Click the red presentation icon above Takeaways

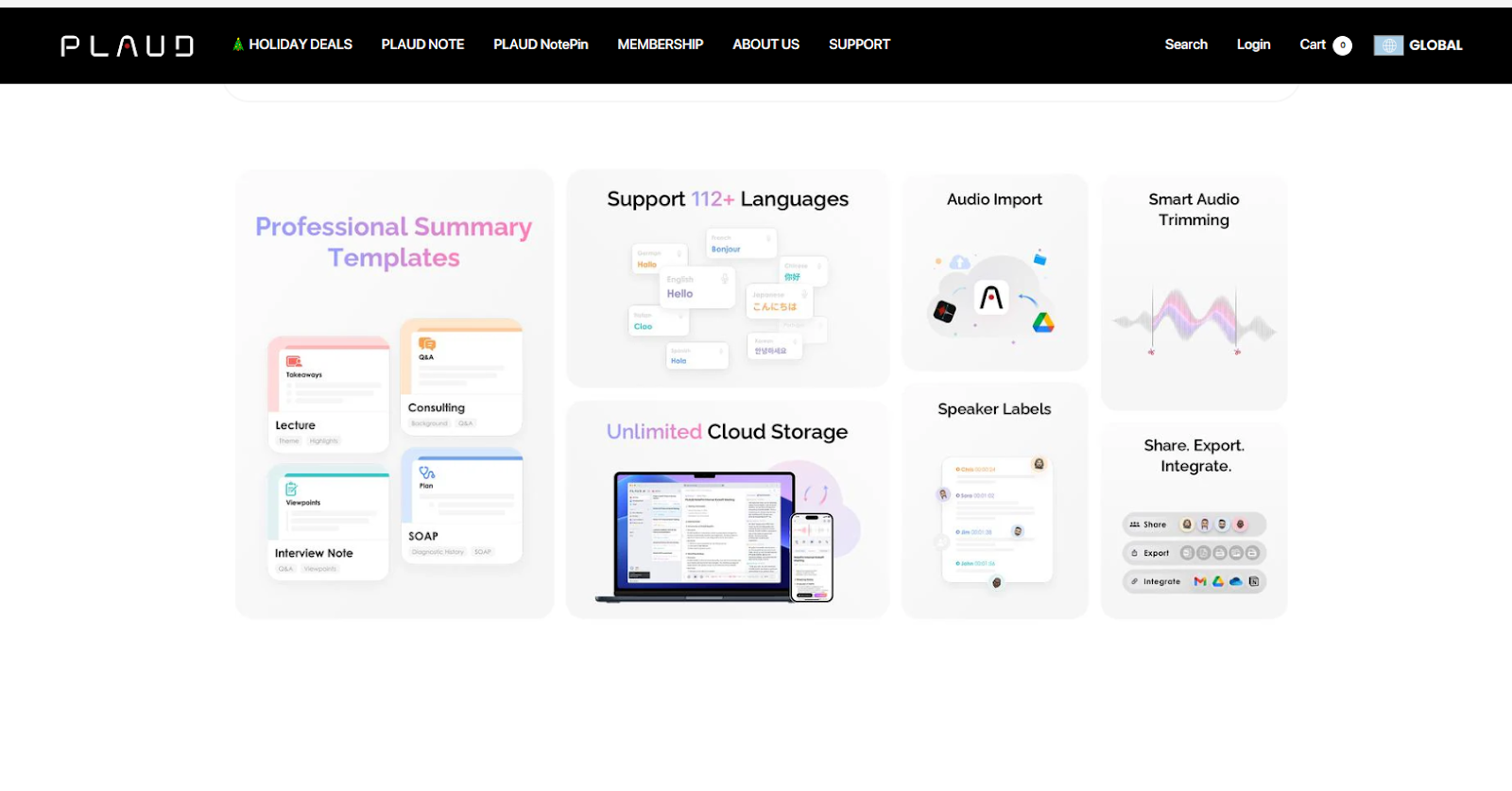pyautogui.click(x=294, y=361)
